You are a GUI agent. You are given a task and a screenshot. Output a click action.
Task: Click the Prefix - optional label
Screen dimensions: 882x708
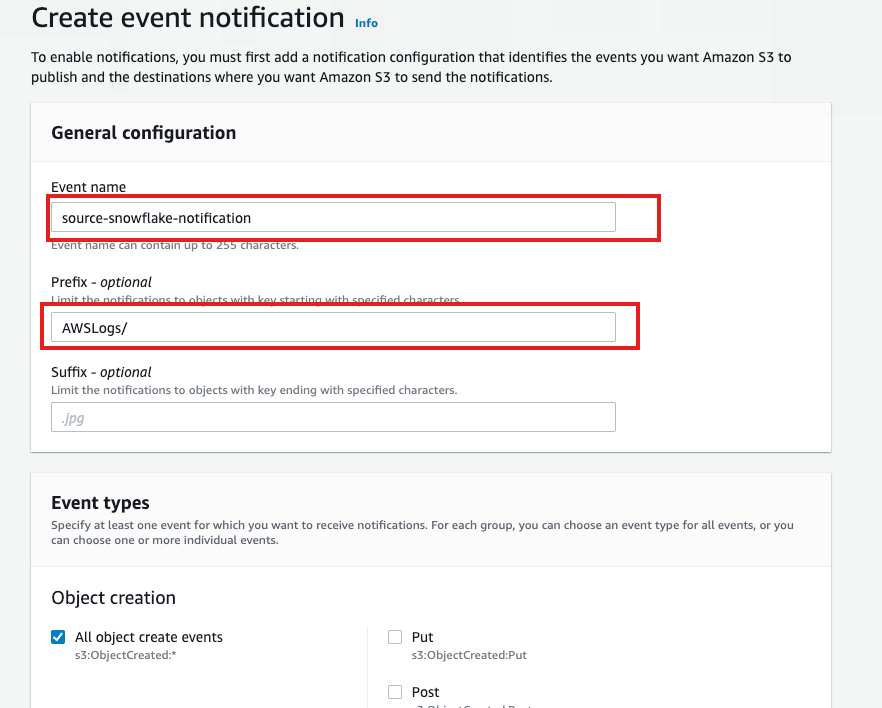tap(101, 282)
